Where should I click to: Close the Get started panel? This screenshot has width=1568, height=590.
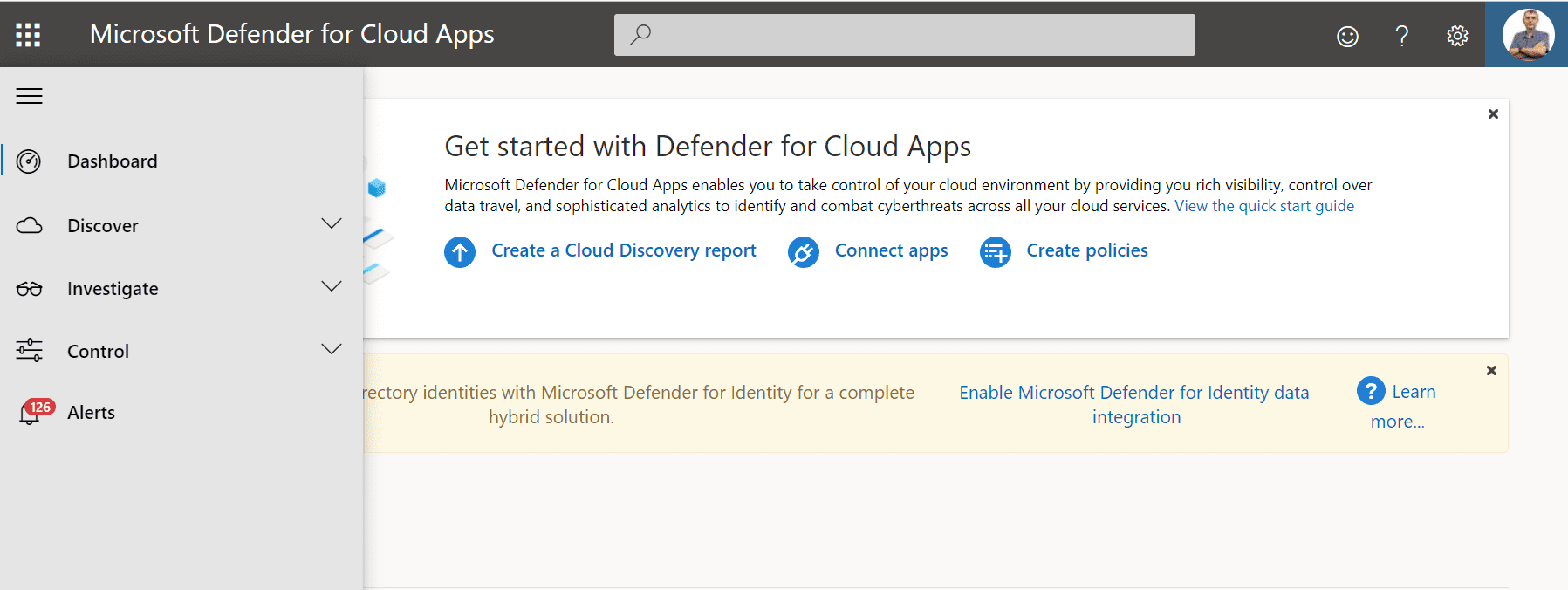point(1493,114)
